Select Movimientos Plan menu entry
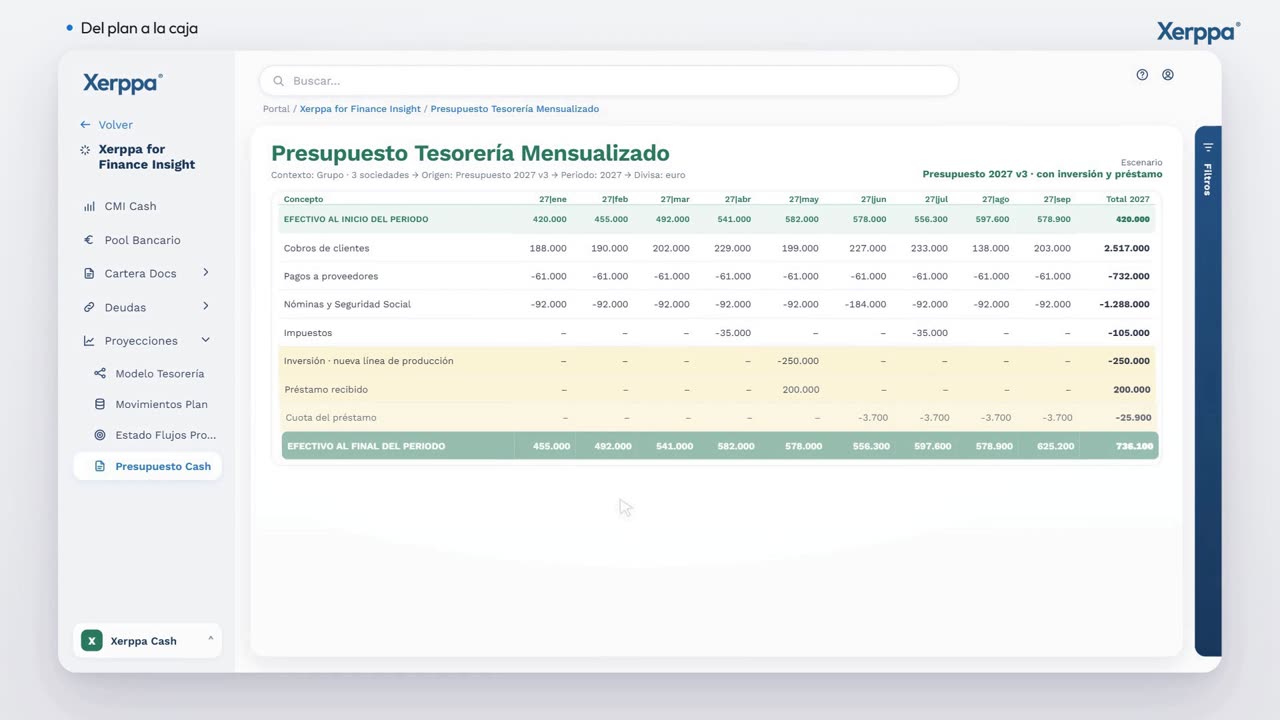 tap(162, 404)
